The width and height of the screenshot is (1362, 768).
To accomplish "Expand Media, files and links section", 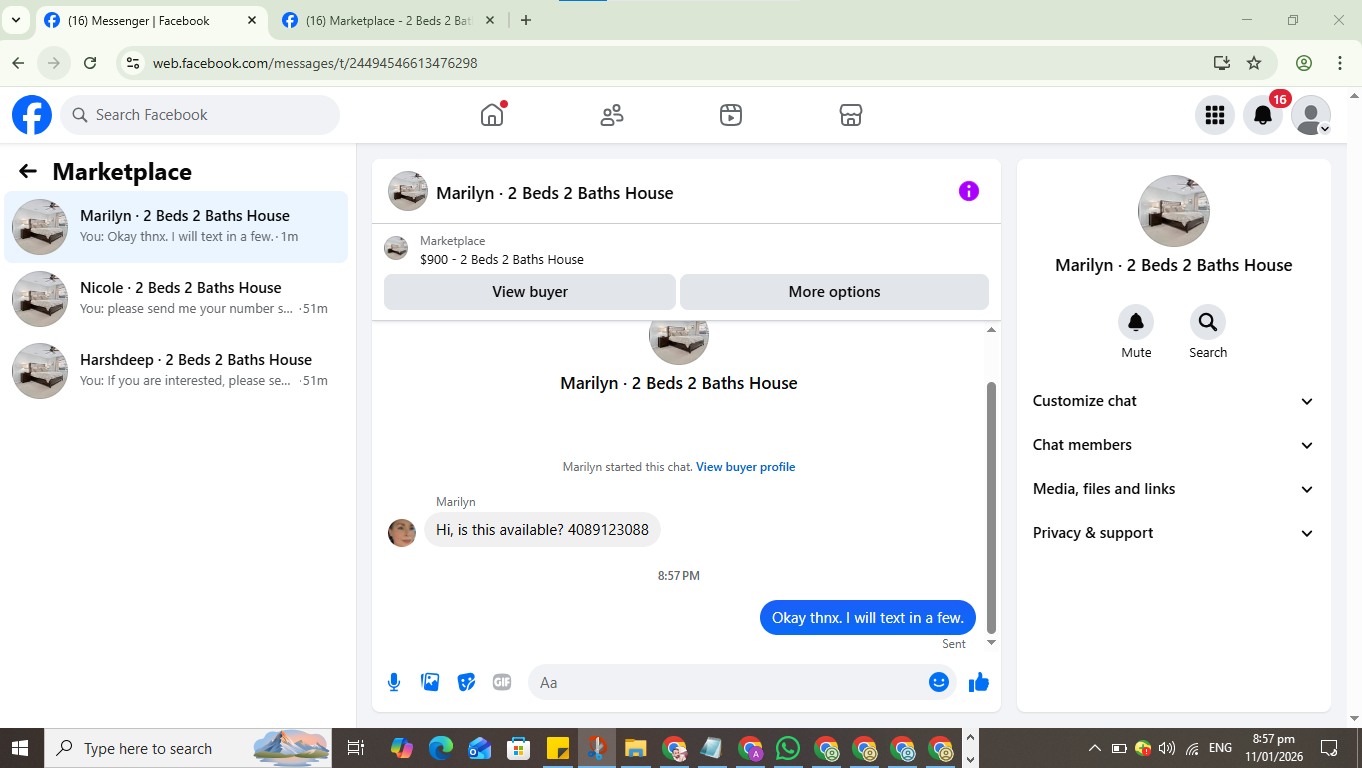I will pyautogui.click(x=1174, y=489).
